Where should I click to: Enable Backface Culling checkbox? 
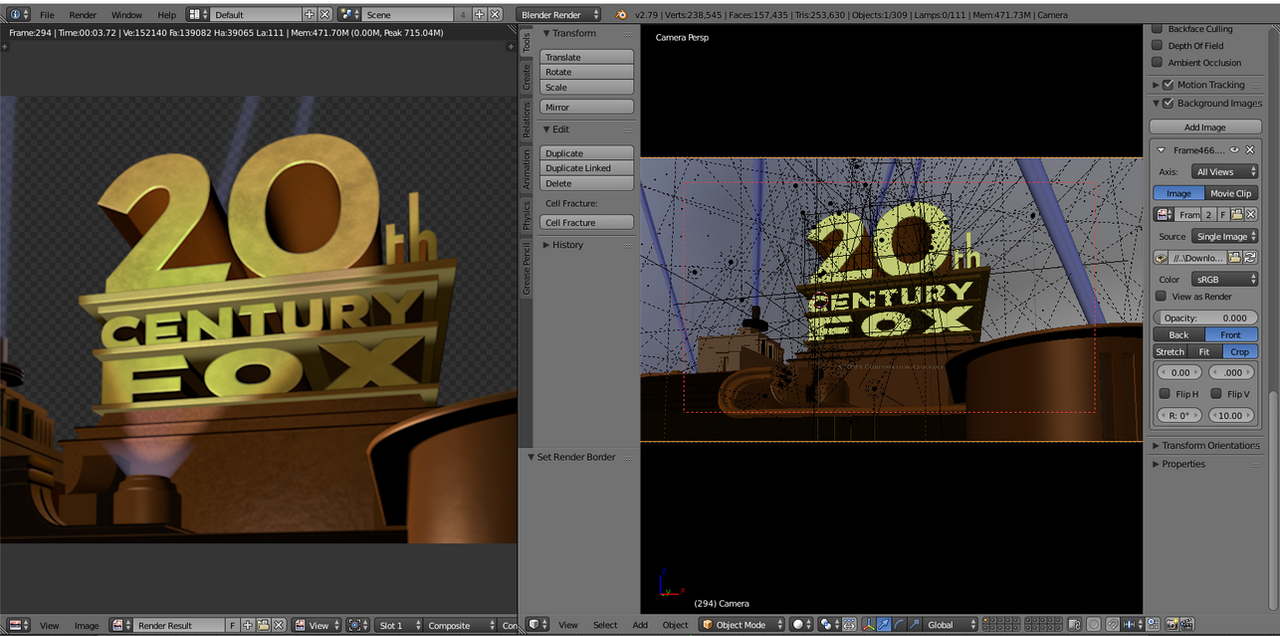tap(1157, 30)
